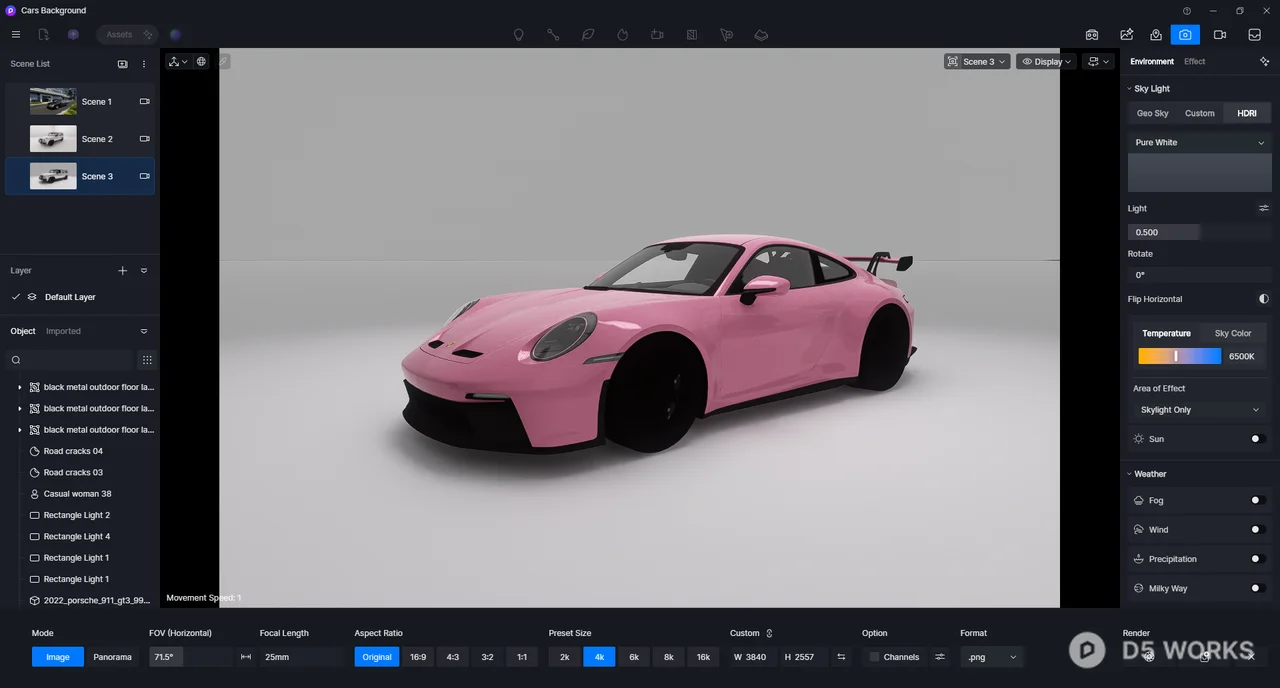Add a new scene in Scene List
The image size is (1280, 688).
[123, 64]
